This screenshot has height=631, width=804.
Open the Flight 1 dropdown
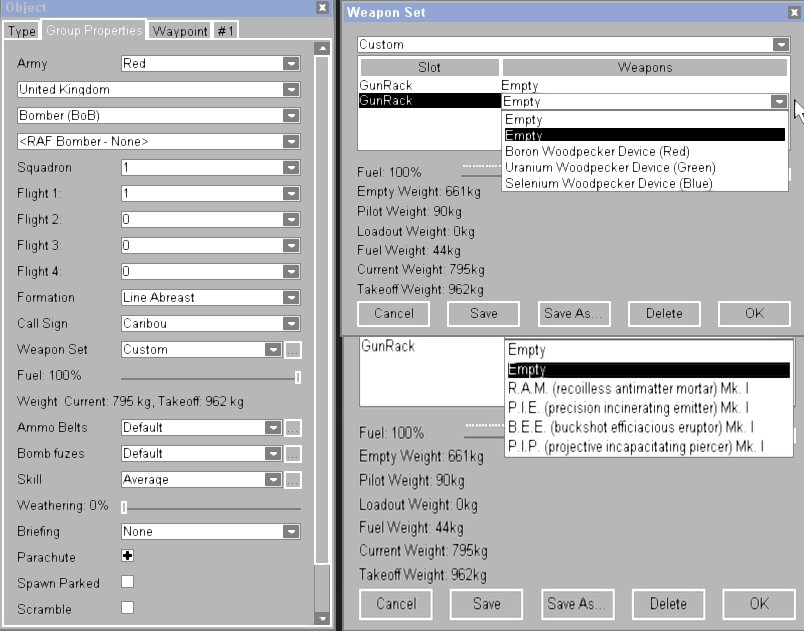coord(210,194)
